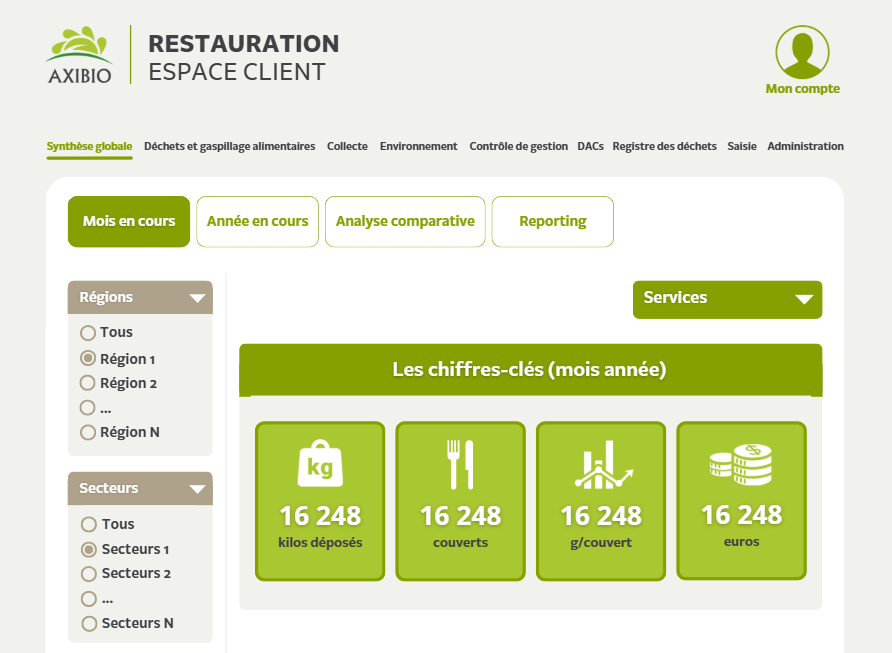The height and width of the screenshot is (653, 892).
Task: Go to Contrôle de gestion menu
Action: point(518,146)
